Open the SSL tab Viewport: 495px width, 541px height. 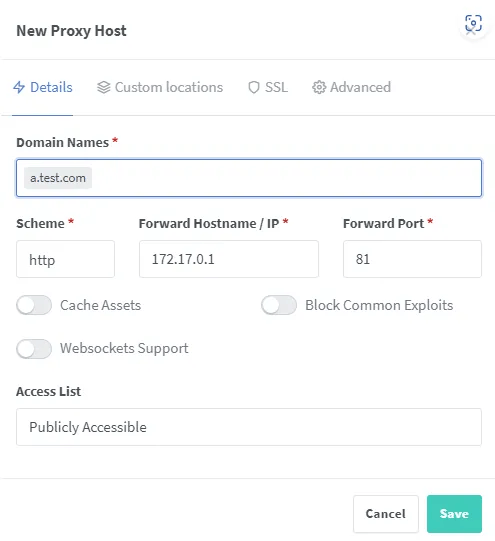click(268, 87)
